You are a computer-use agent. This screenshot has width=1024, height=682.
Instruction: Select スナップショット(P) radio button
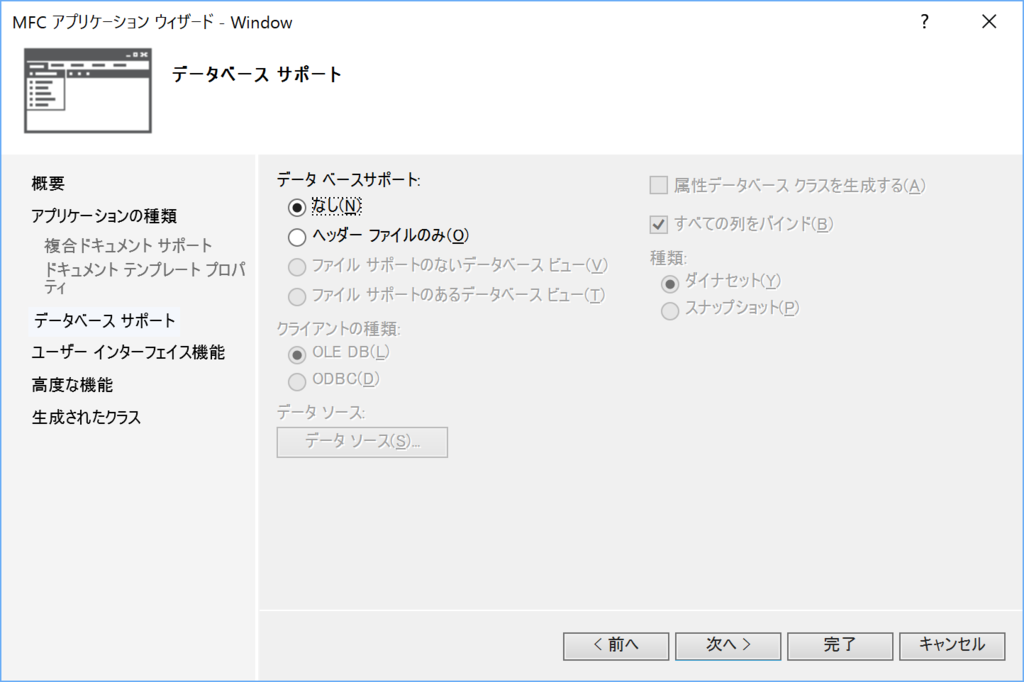[669, 311]
